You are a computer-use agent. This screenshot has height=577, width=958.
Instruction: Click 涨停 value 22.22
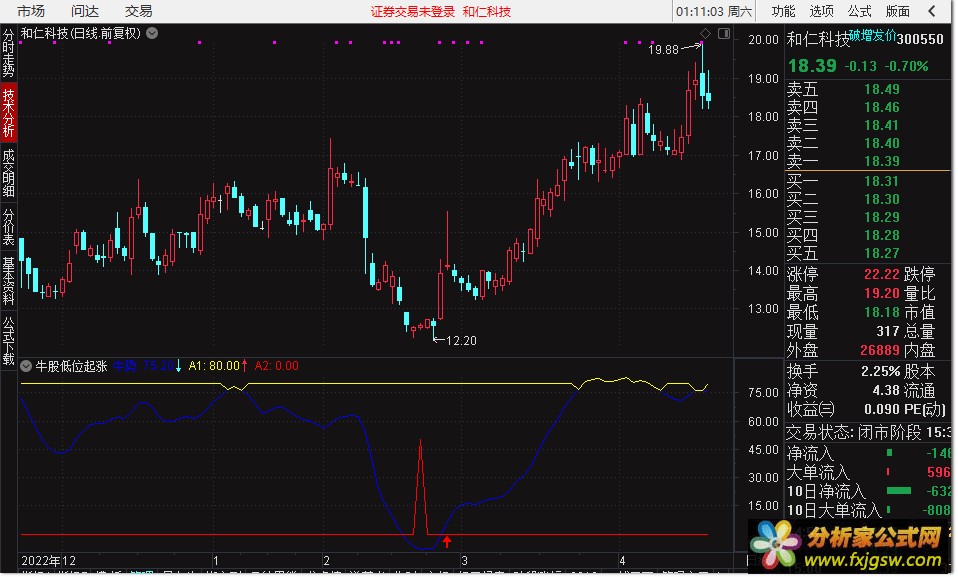tap(882, 274)
